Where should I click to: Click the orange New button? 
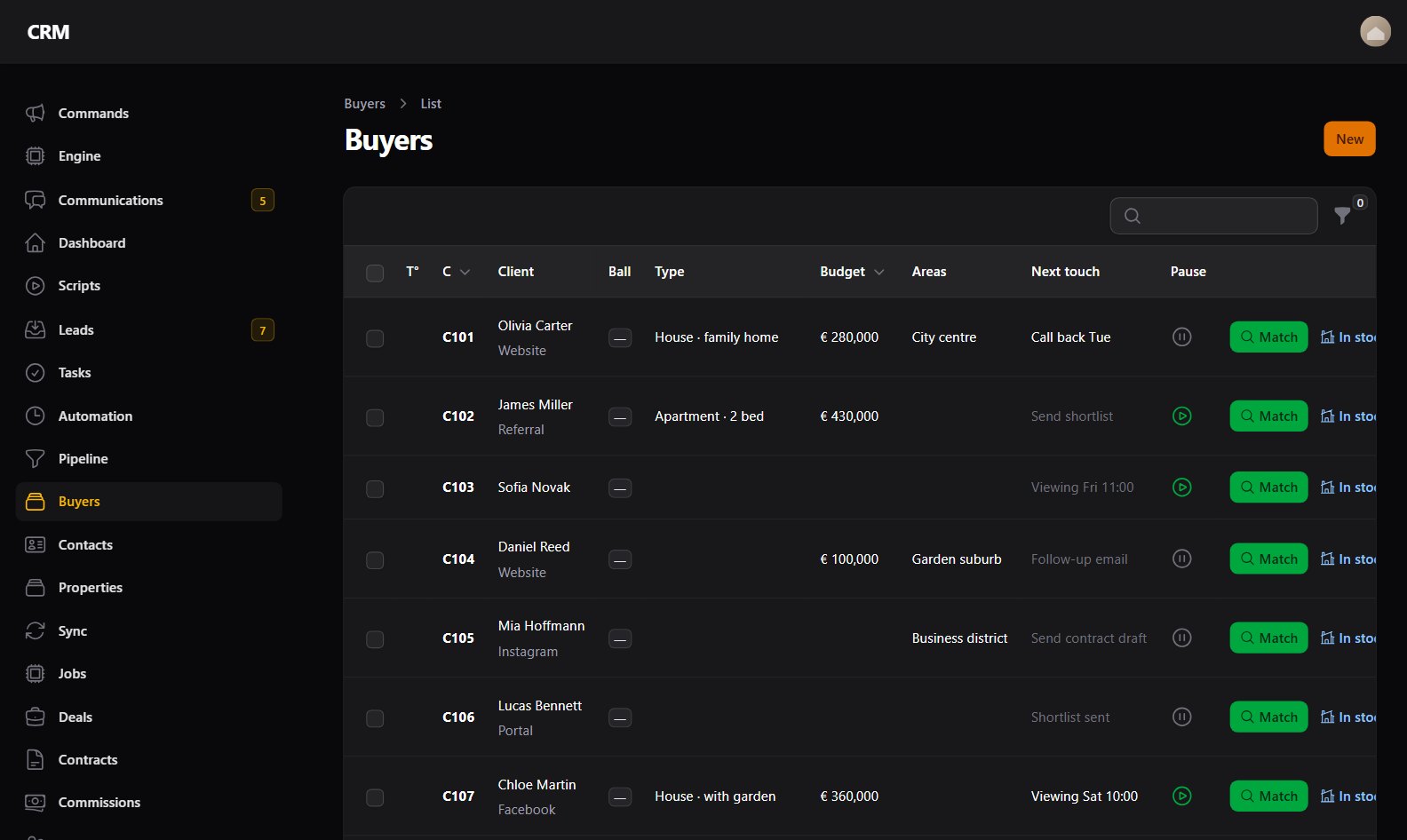1349,139
